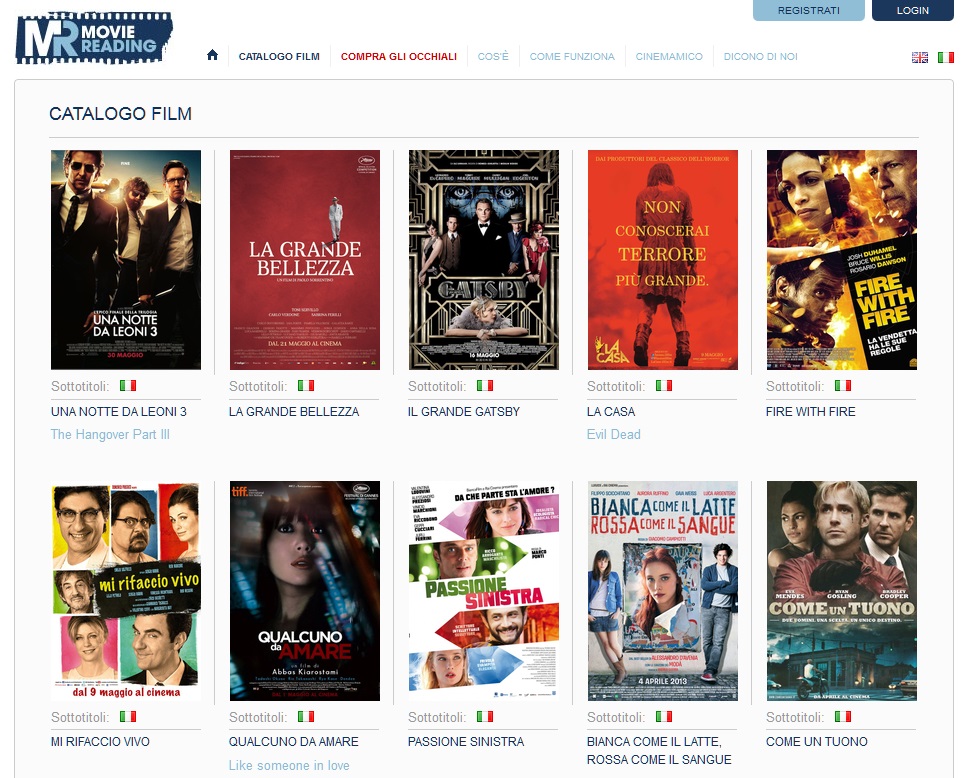The width and height of the screenshot is (966, 778).
Task: Click subtitle flag under La Casa
Action: 664,386
